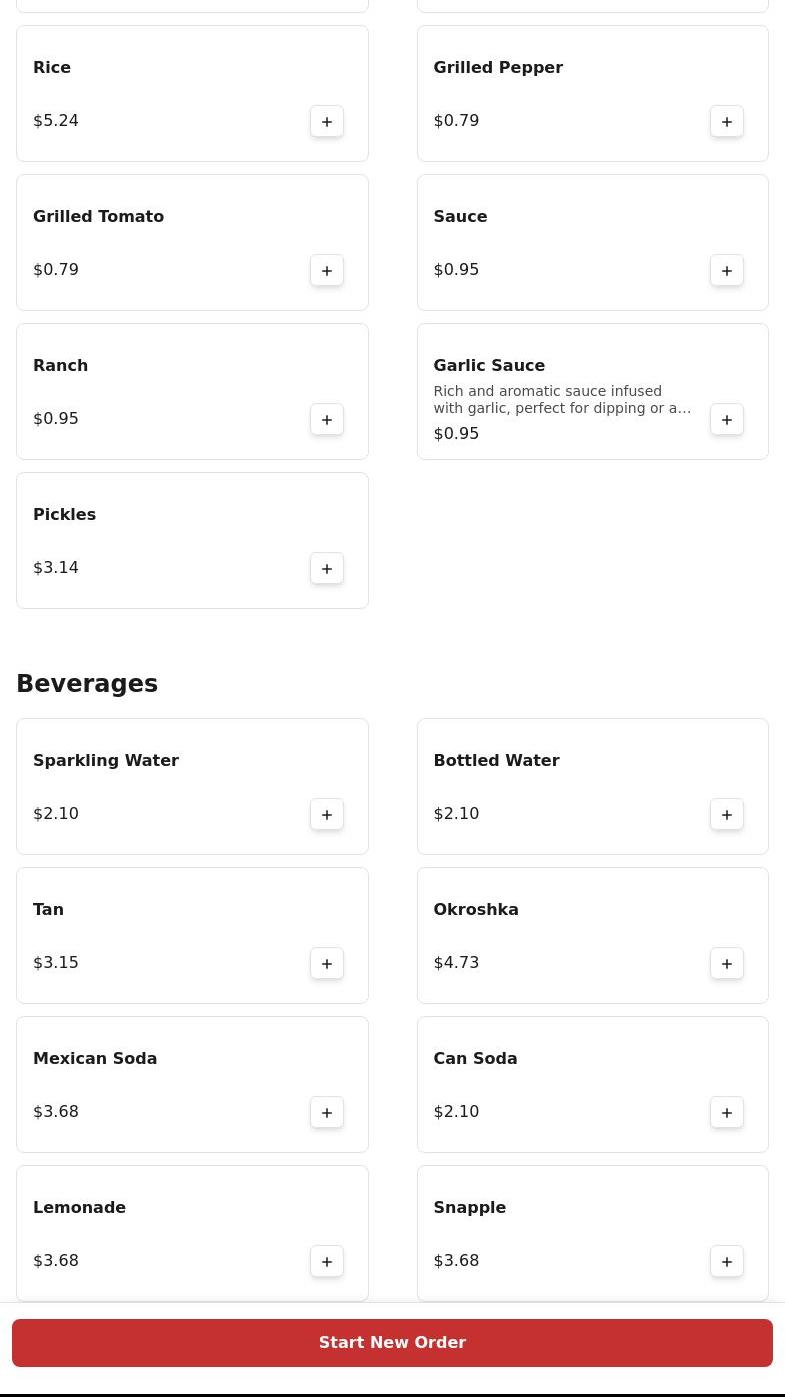Open the Garlic Sauce item description
Screen dimensions: 785x1397
point(562,400)
